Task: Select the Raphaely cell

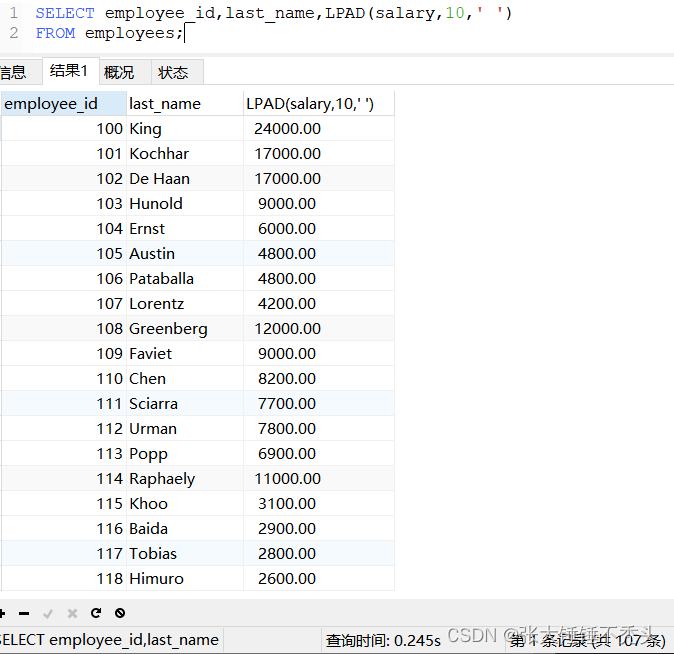Action: 185,479
